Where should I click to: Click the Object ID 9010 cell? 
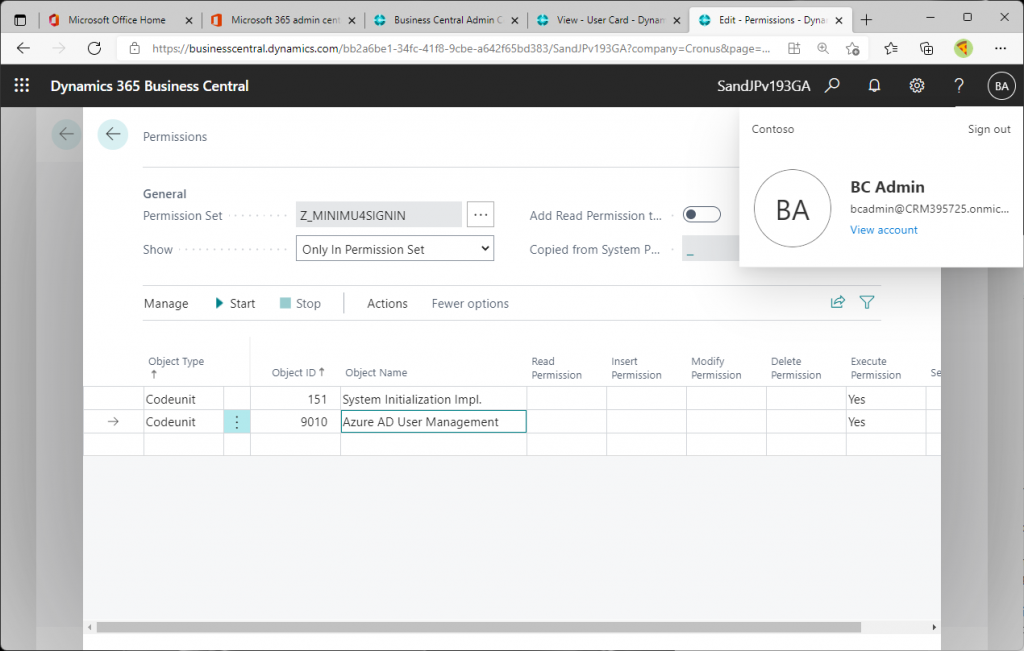tap(295, 422)
